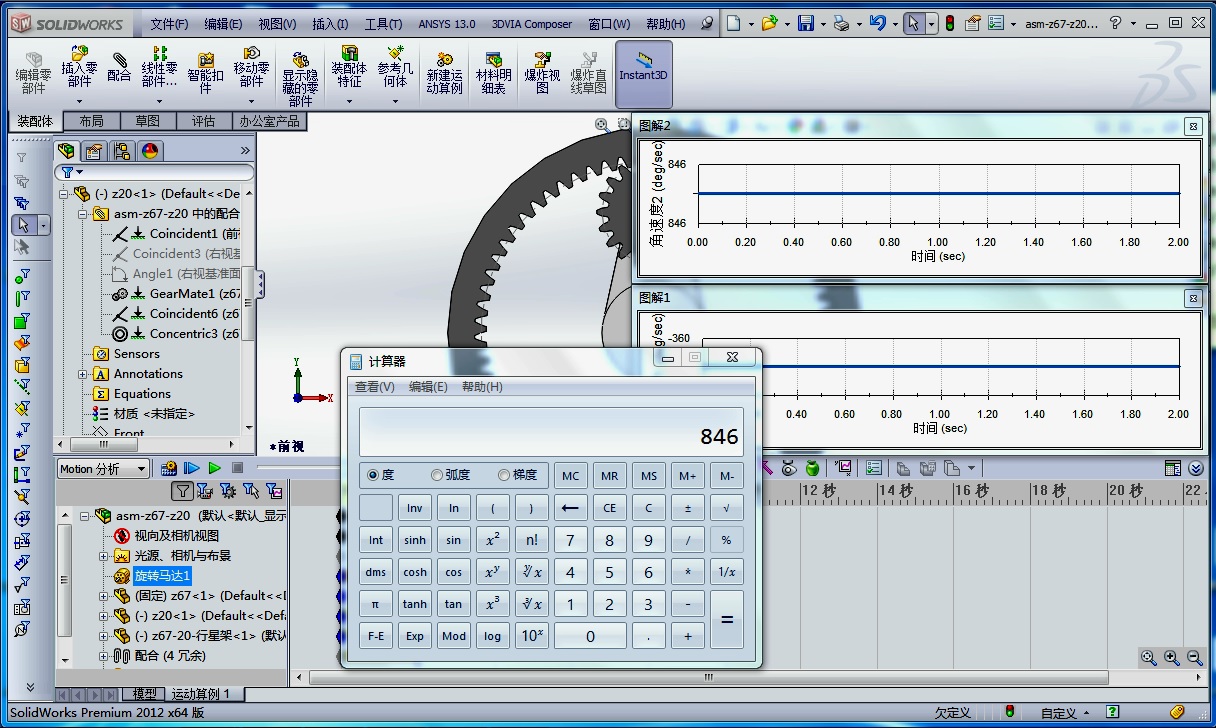The height and width of the screenshot is (728, 1216).
Task: Play the motion study animation
Action: 214,468
